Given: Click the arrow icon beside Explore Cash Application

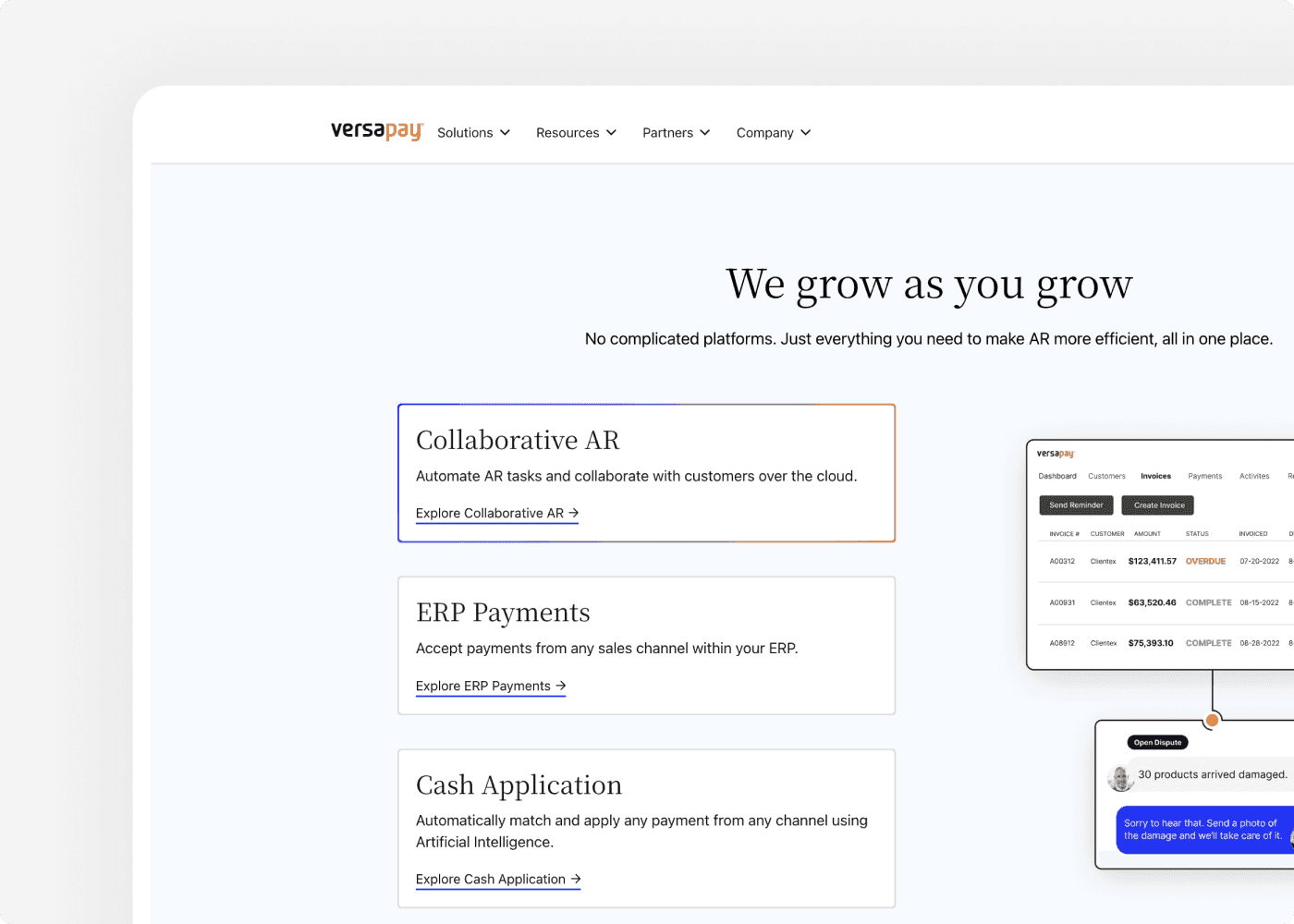Looking at the screenshot, I should click(575, 879).
